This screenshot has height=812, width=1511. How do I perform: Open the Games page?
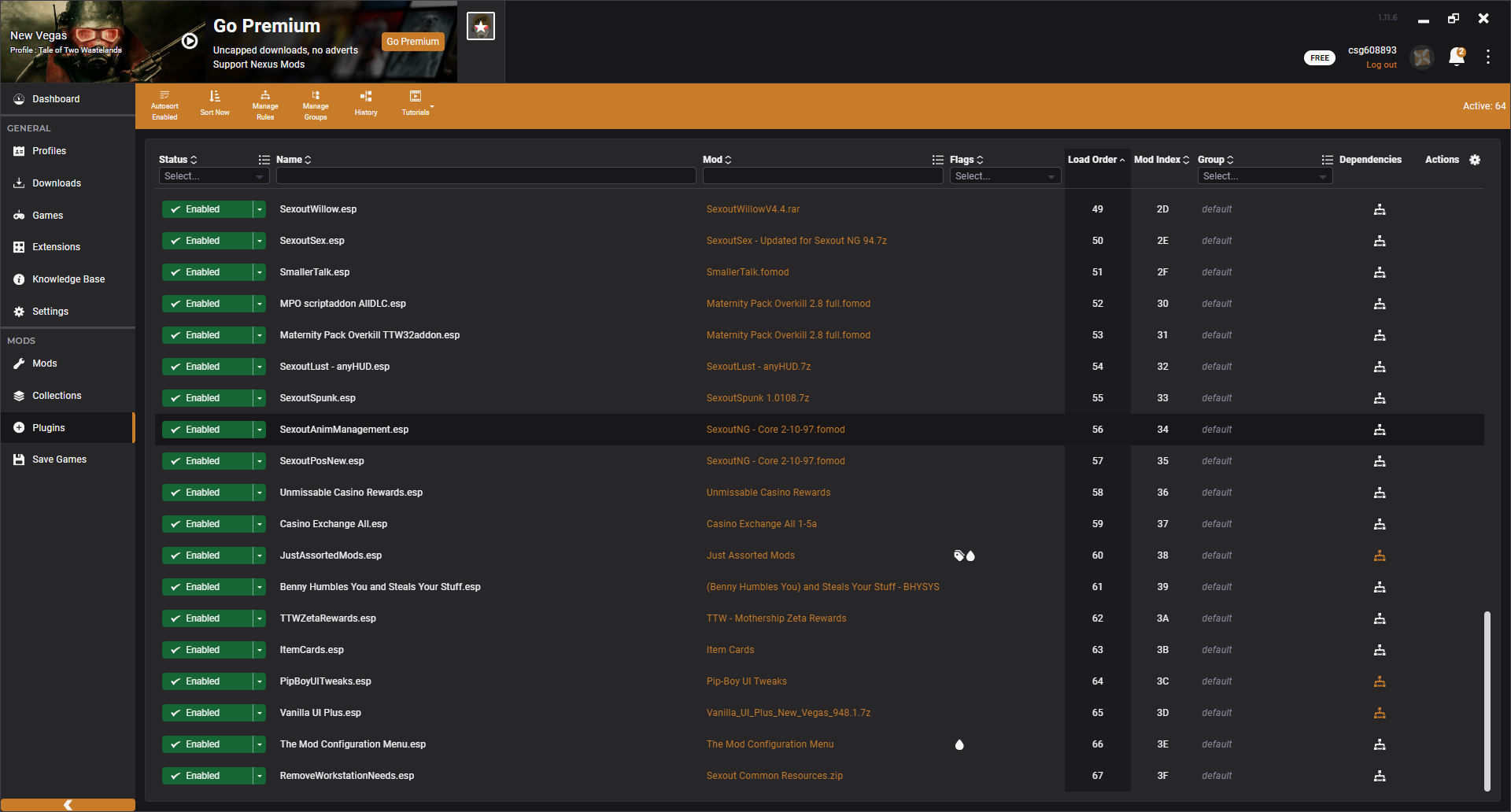68,216
